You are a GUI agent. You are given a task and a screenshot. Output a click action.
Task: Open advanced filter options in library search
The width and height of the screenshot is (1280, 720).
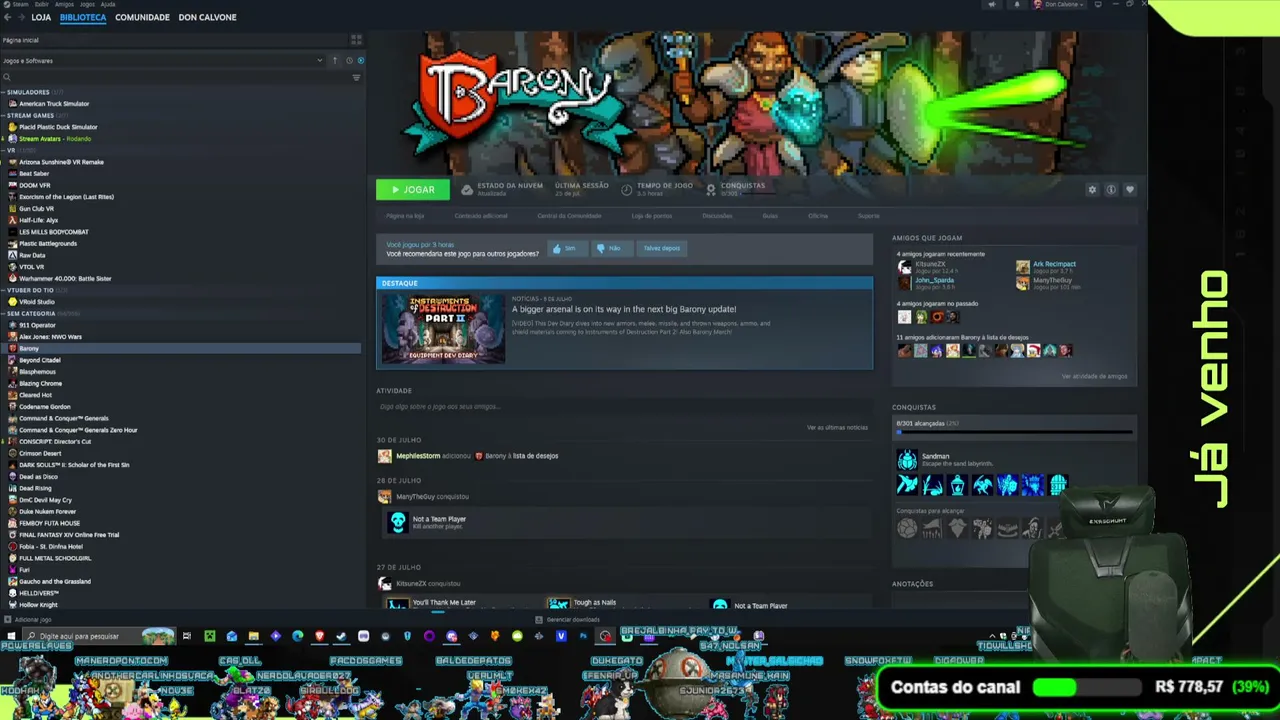[x=356, y=77]
